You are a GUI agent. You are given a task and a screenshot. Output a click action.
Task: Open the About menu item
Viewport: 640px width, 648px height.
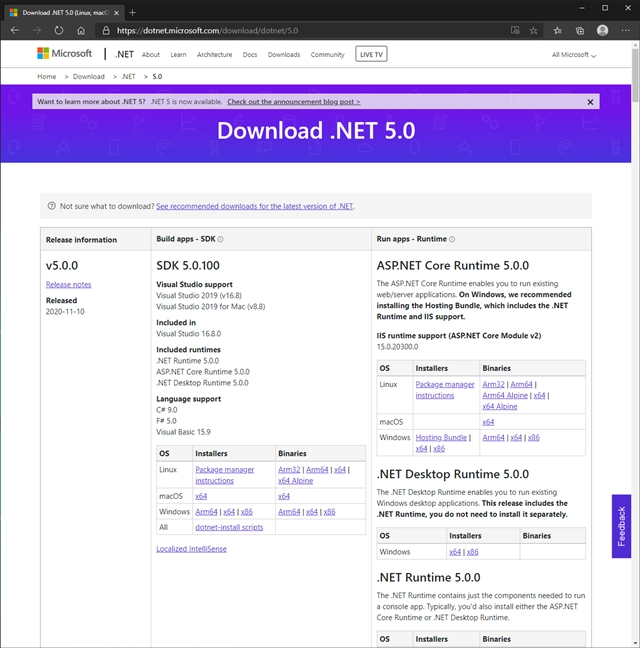(151, 55)
